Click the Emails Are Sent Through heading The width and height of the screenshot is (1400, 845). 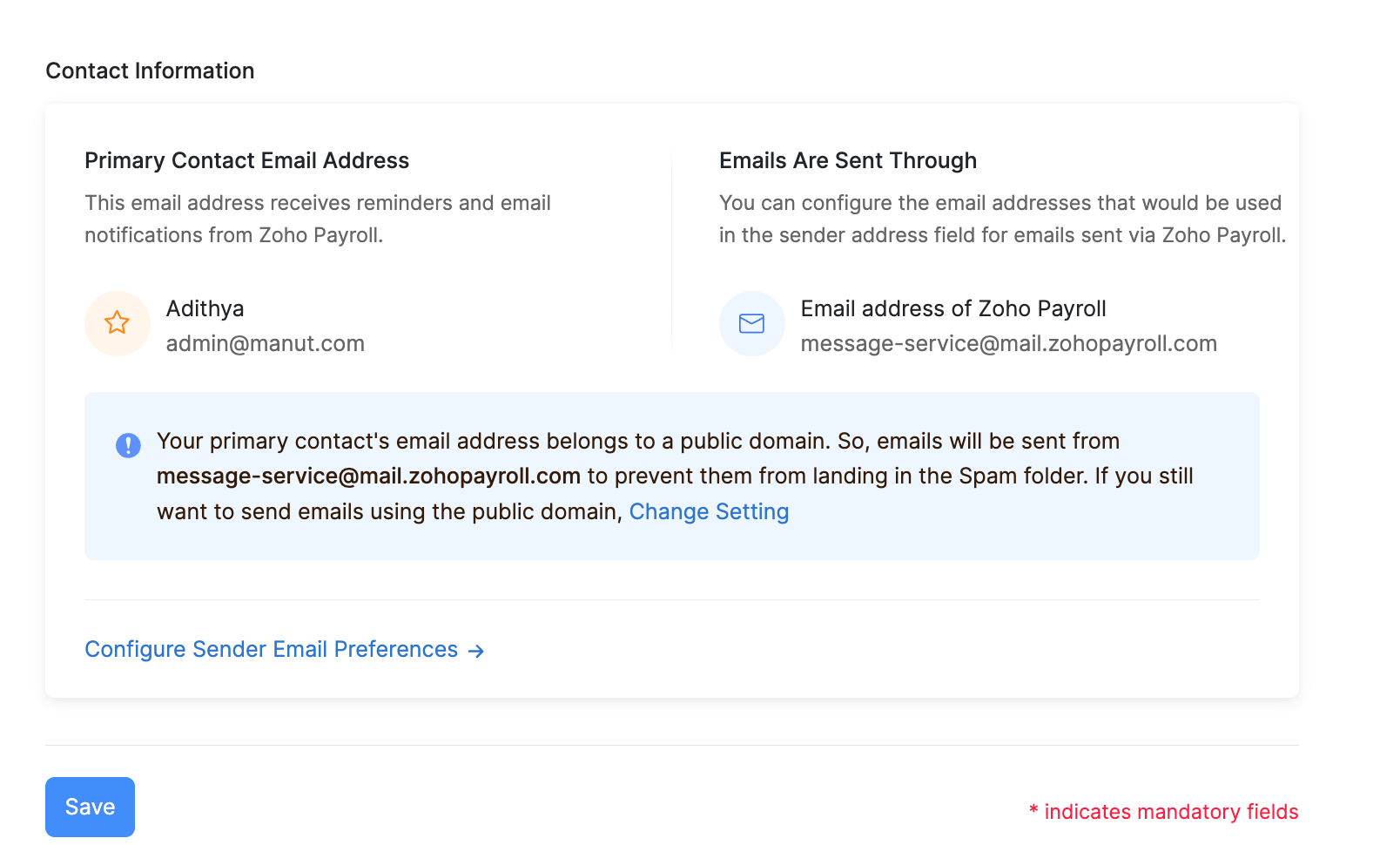coord(847,160)
